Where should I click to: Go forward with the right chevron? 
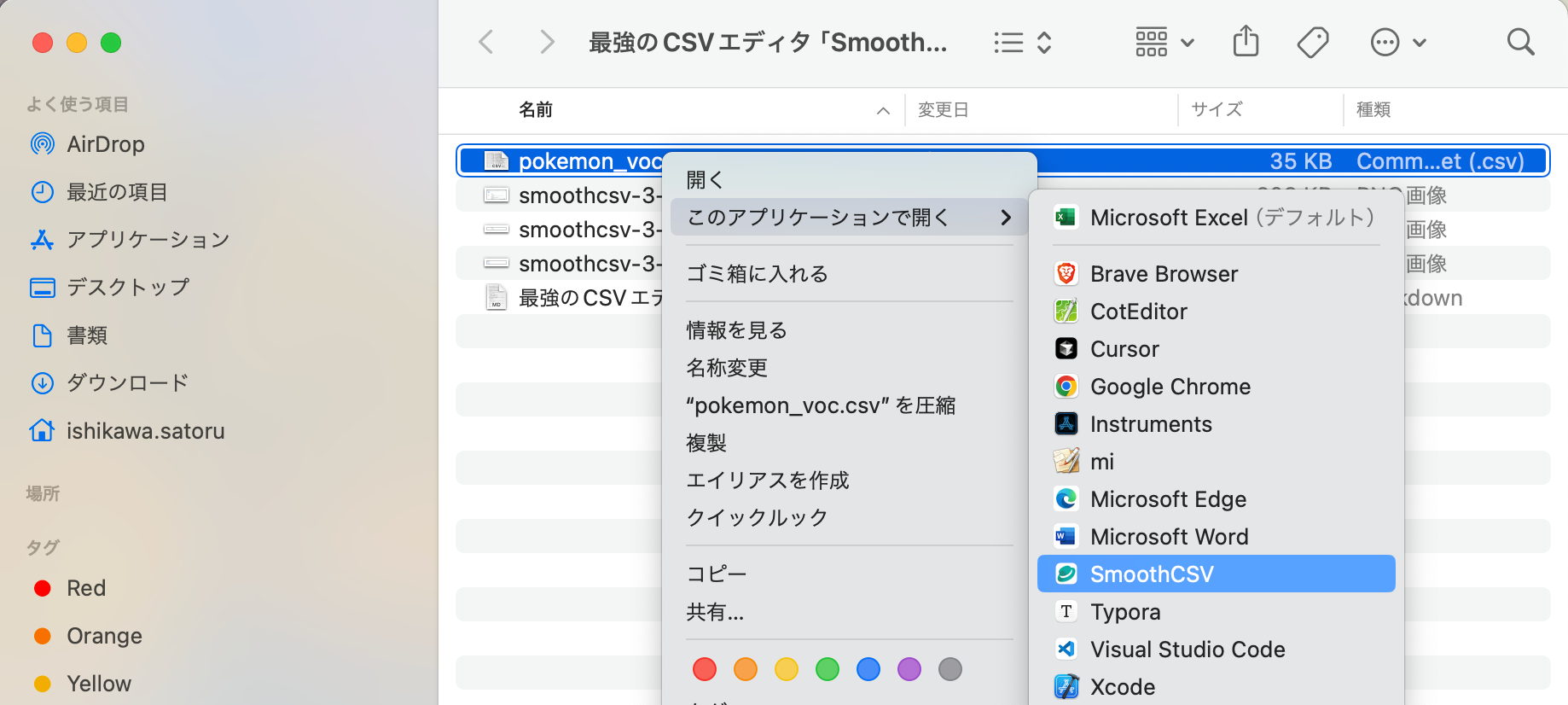(x=547, y=42)
